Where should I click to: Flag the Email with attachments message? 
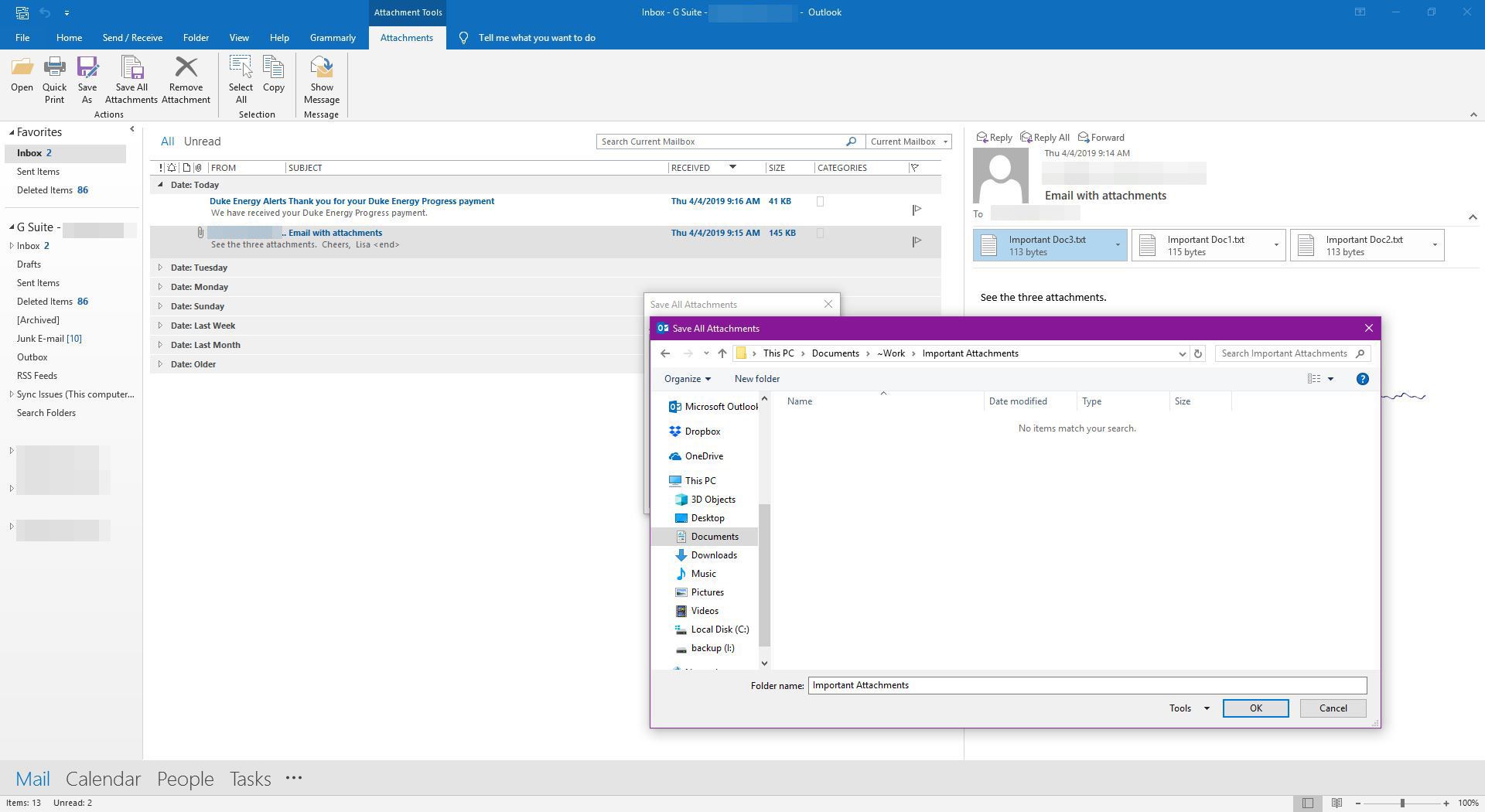917,241
